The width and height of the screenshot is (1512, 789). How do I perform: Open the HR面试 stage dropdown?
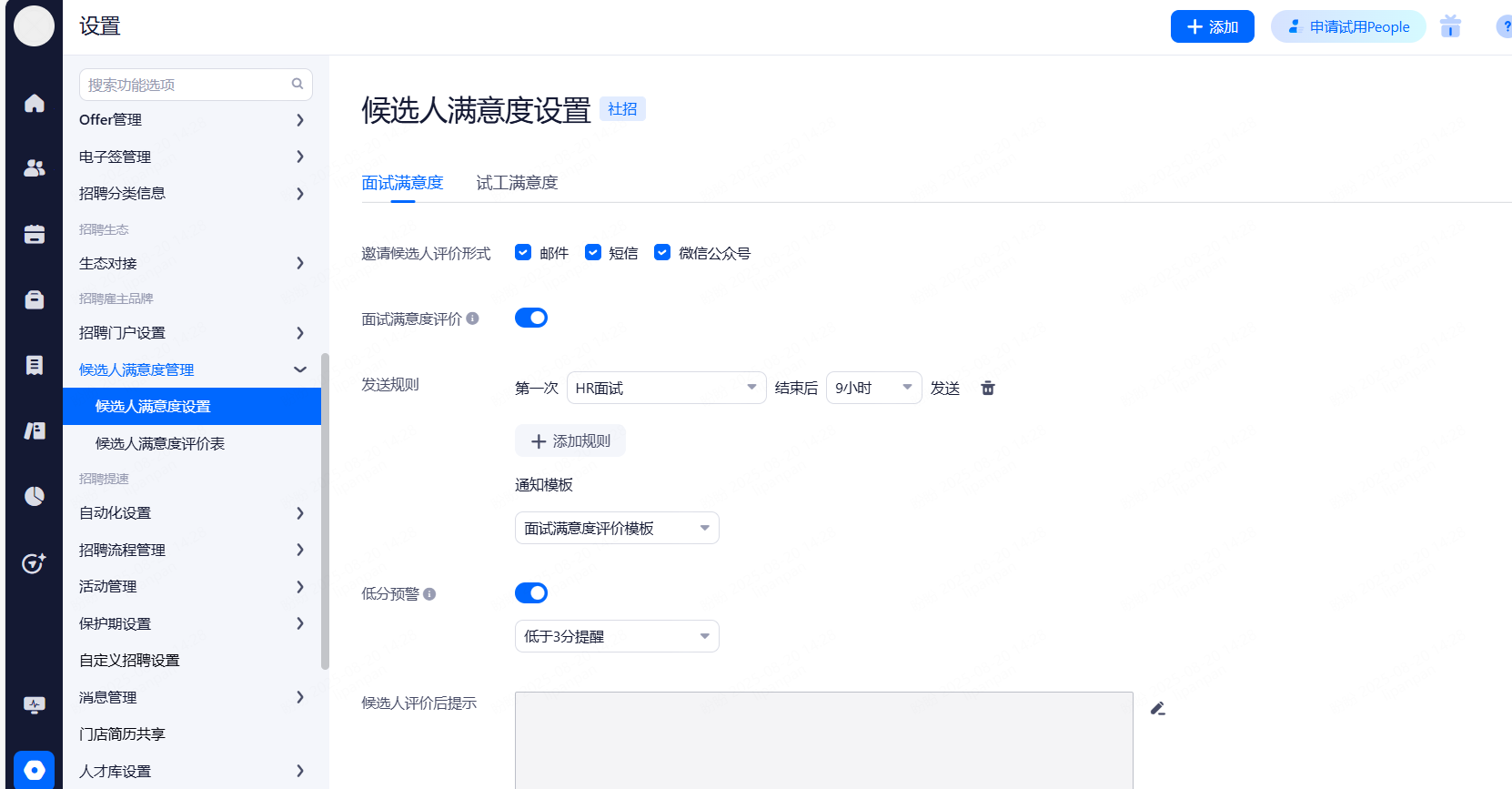(666, 388)
